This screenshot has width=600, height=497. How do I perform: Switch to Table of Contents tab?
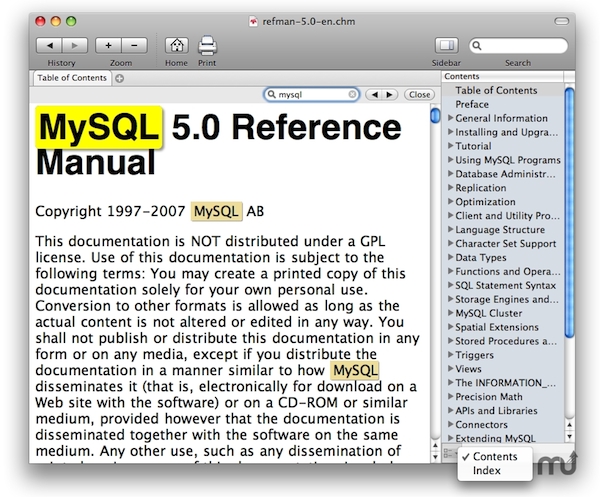click(x=70, y=77)
